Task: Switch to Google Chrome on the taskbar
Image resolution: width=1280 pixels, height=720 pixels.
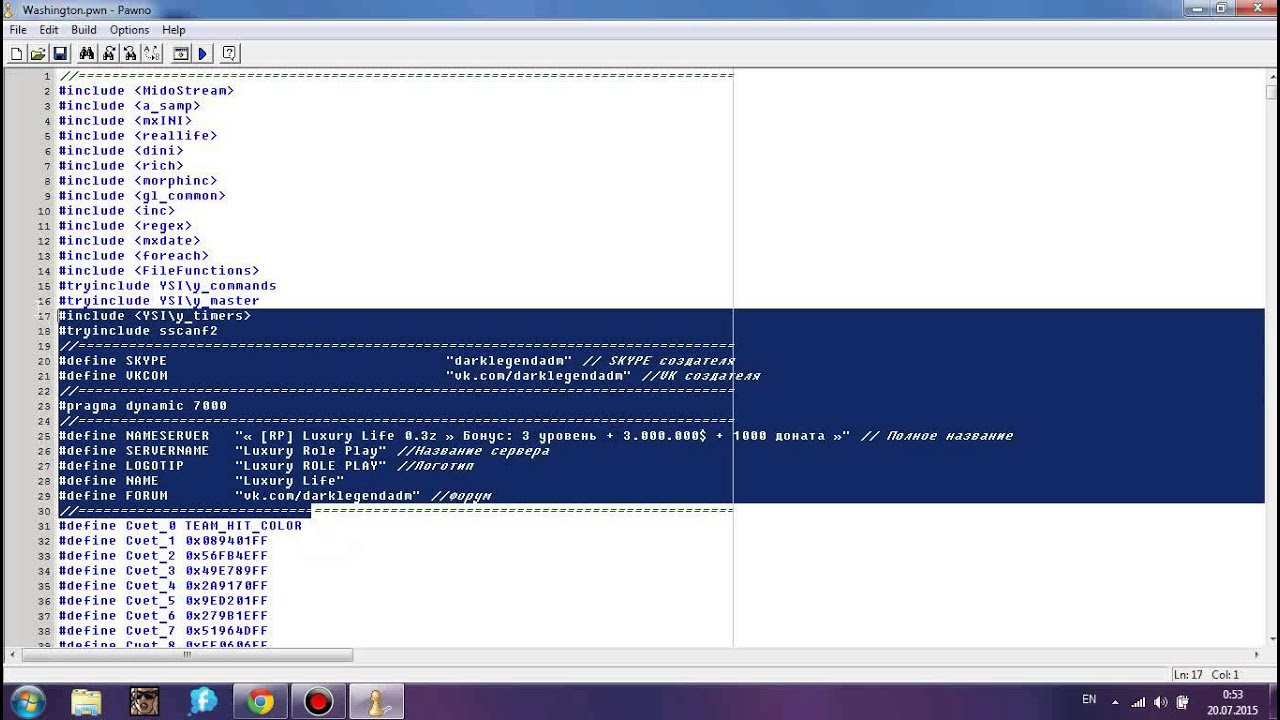Action: (x=261, y=701)
